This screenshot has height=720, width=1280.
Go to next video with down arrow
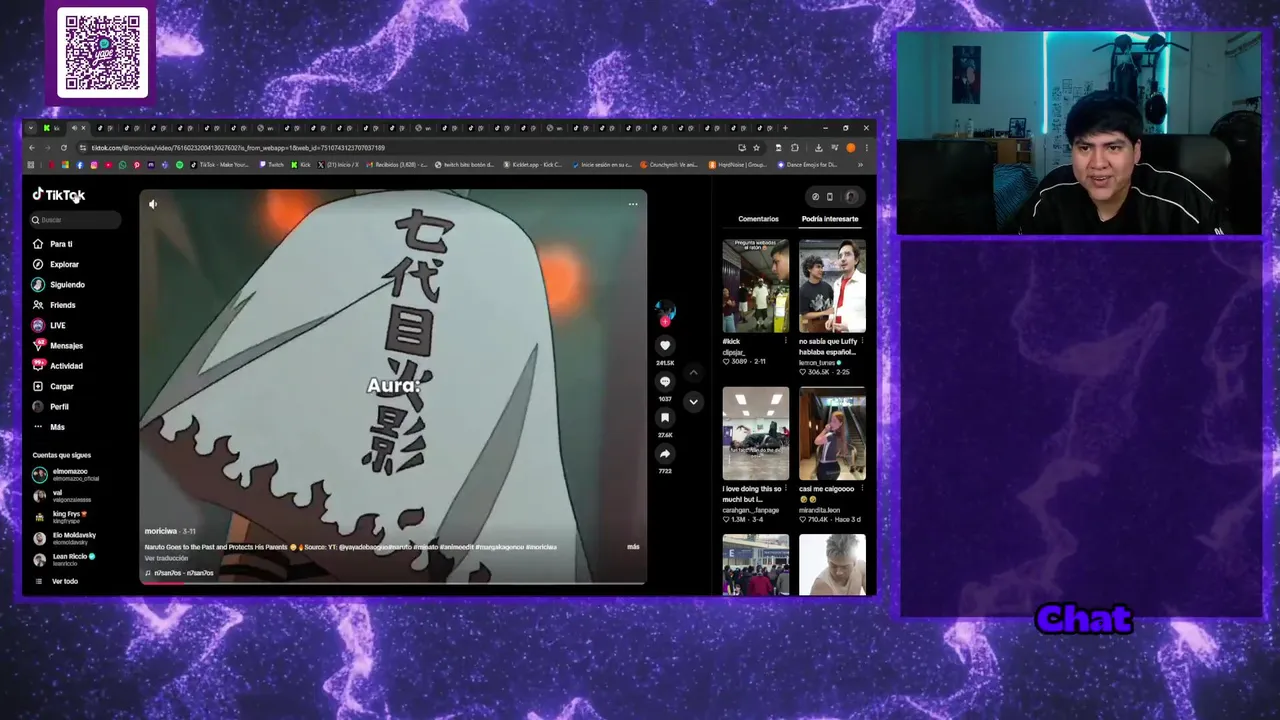pos(693,401)
